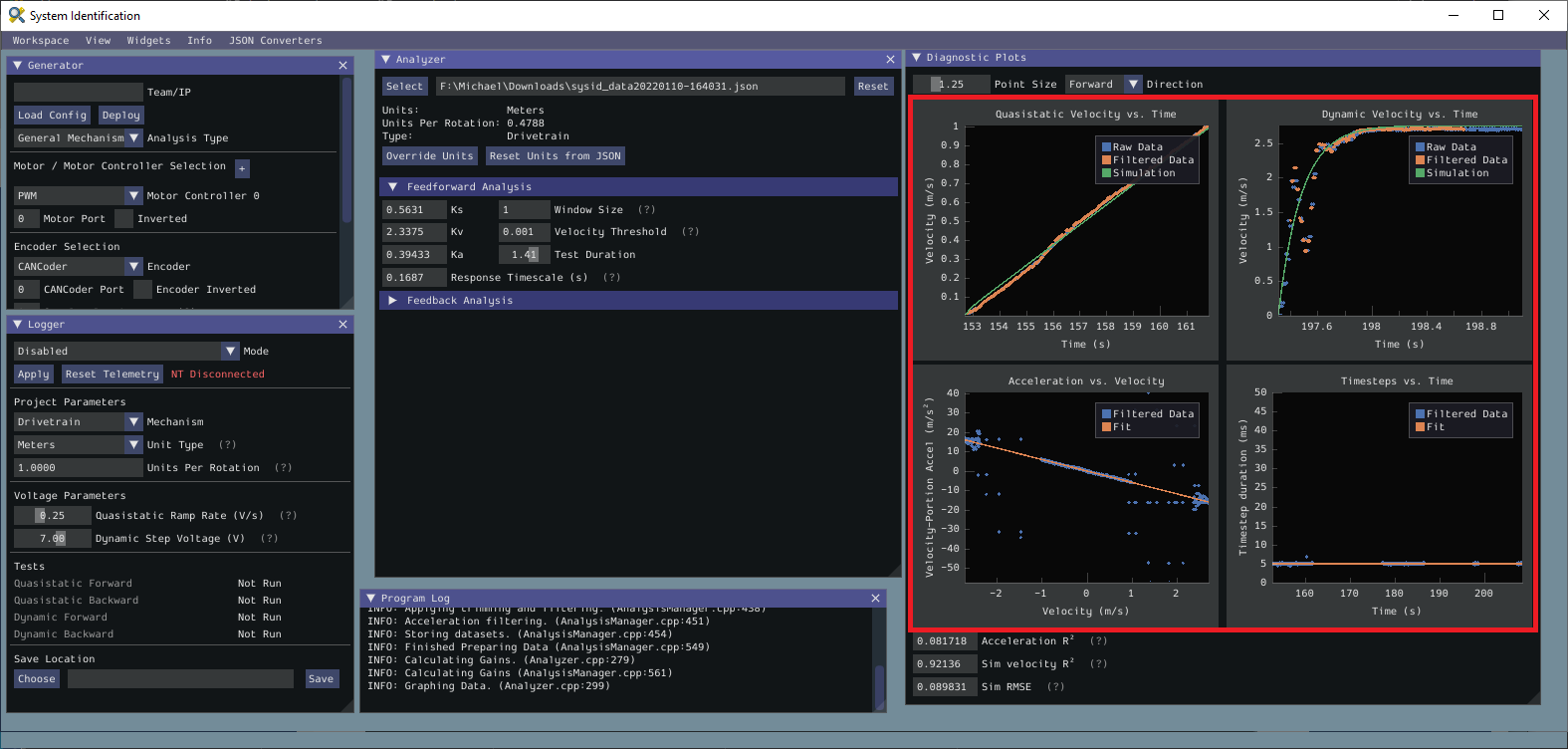Close the Logger panel

(x=343, y=325)
